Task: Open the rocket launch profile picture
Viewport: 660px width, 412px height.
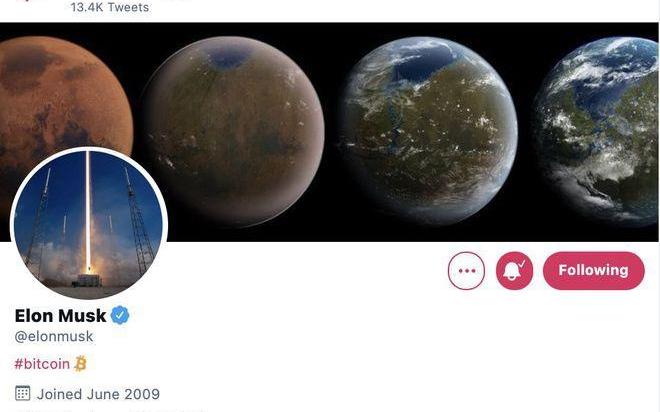Action: point(89,224)
